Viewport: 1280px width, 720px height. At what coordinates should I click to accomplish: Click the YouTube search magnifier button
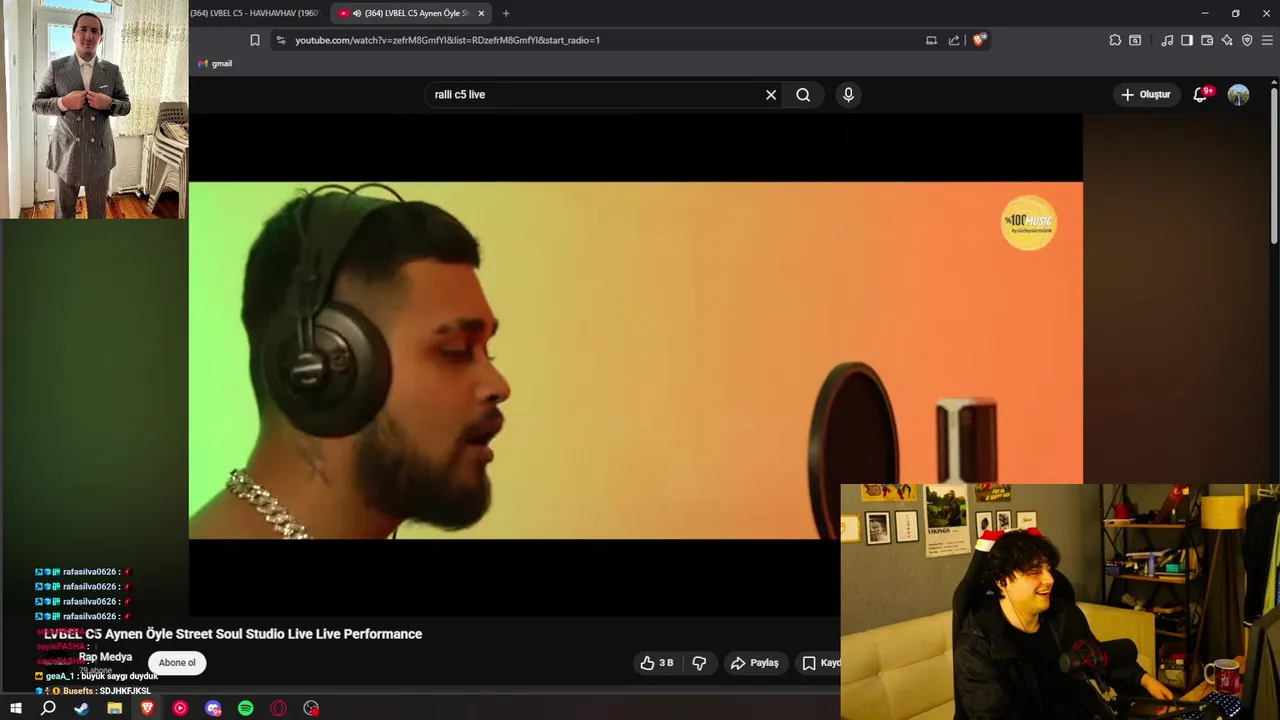coord(803,95)
